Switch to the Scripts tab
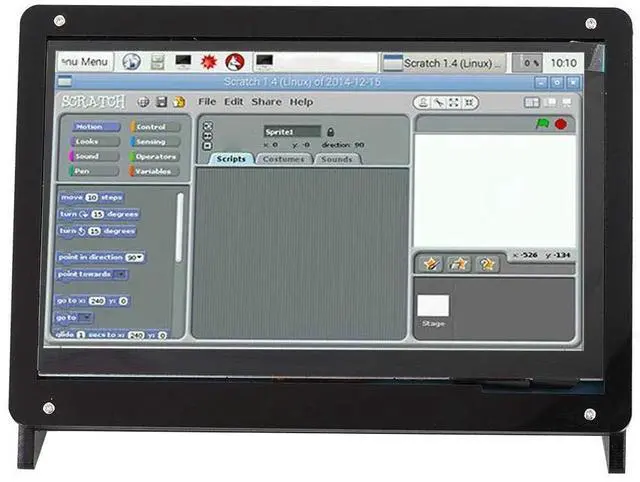The image size is (640, 482). coord(231,159)
